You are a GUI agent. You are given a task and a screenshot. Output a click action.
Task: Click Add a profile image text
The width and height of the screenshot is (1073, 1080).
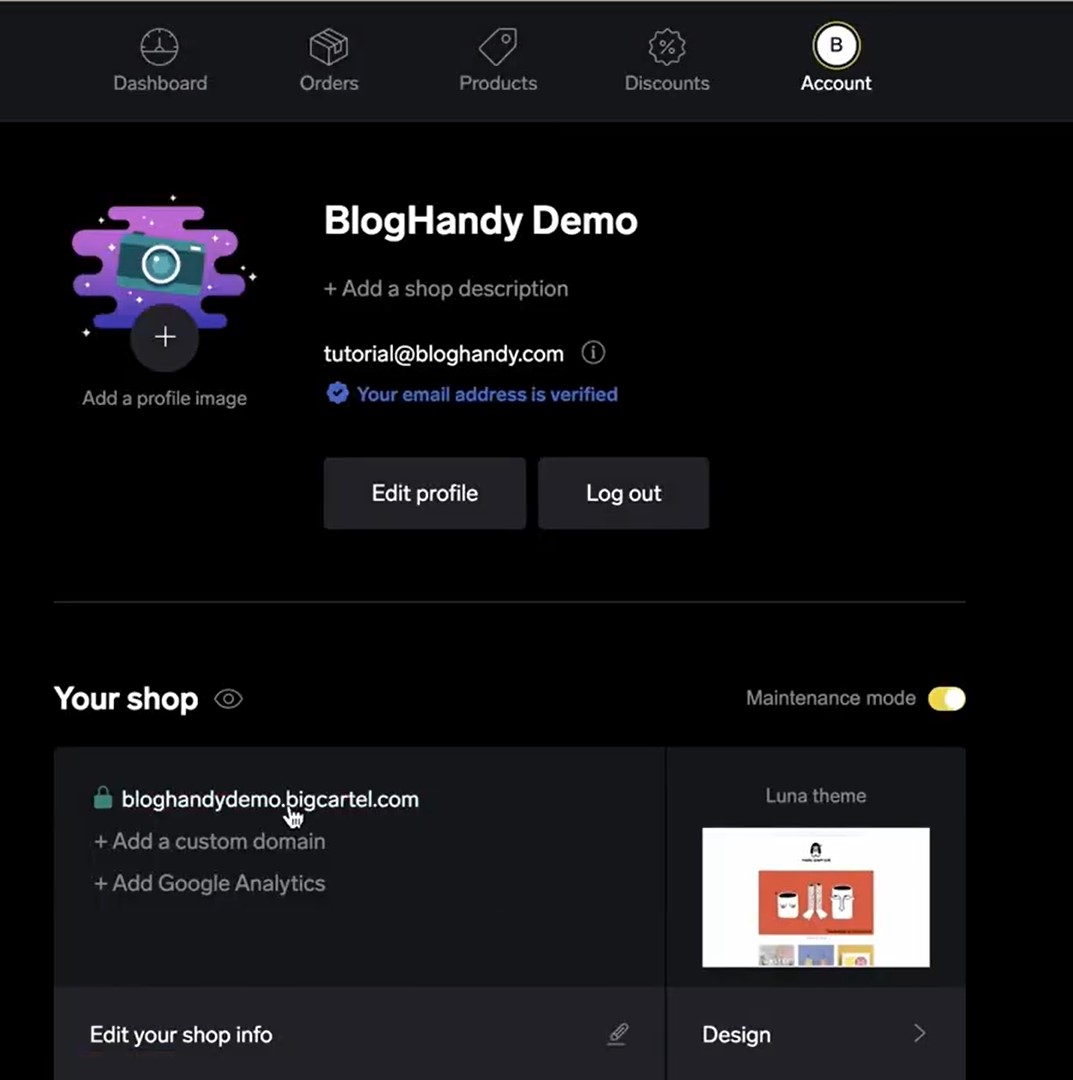[165, 398]
